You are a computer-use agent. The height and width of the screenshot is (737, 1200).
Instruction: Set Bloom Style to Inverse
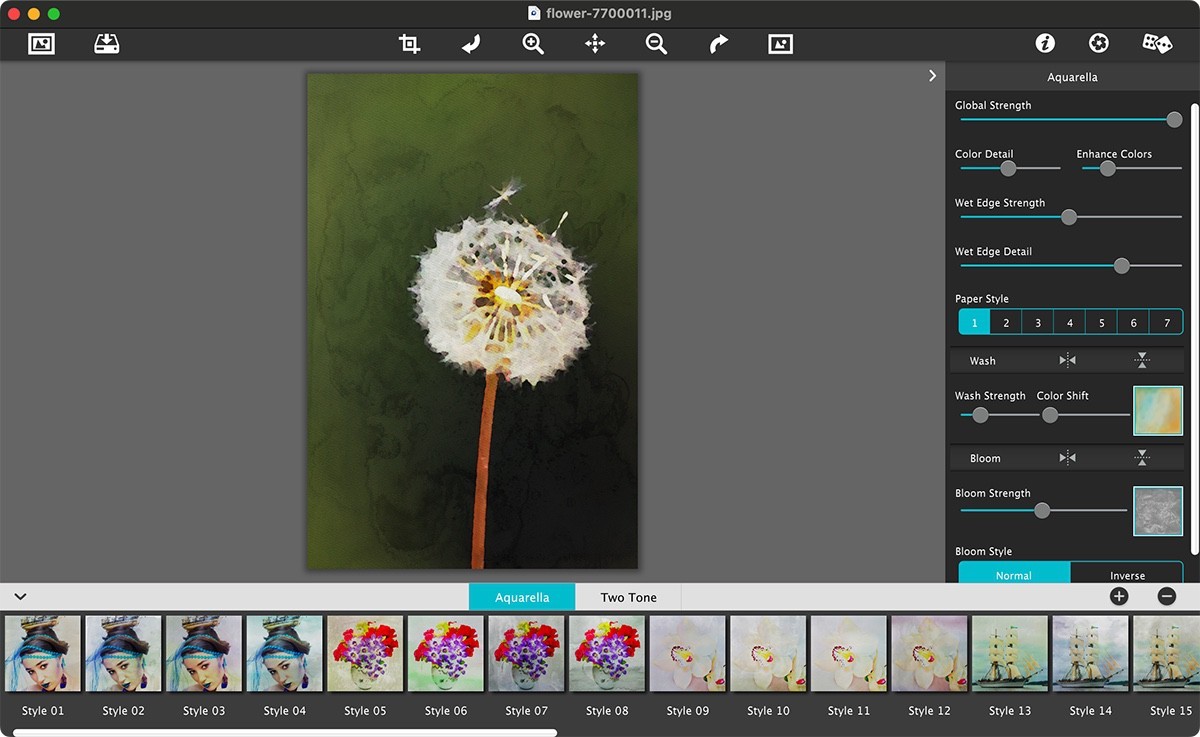[1126, 575]
